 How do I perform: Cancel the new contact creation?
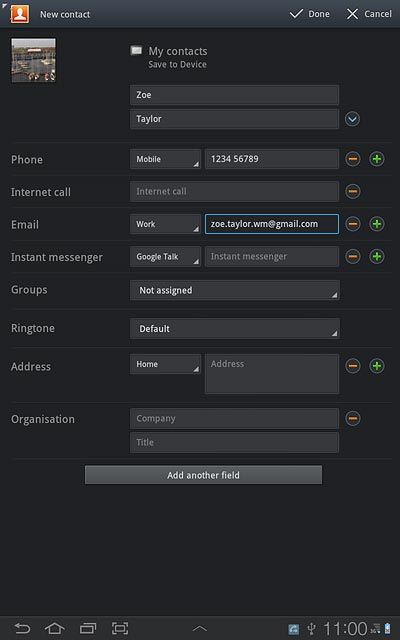(x=369, y=14)
